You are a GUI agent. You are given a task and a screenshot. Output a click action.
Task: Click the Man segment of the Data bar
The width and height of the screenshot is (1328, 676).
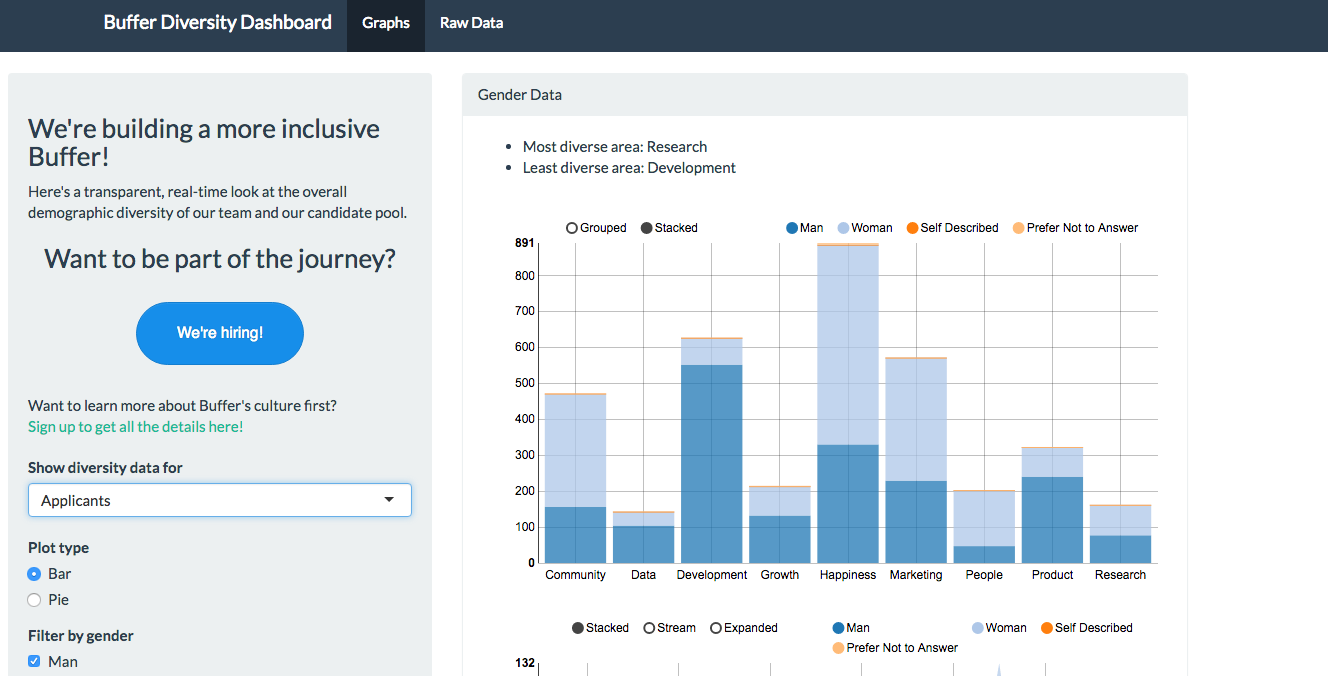644,544
